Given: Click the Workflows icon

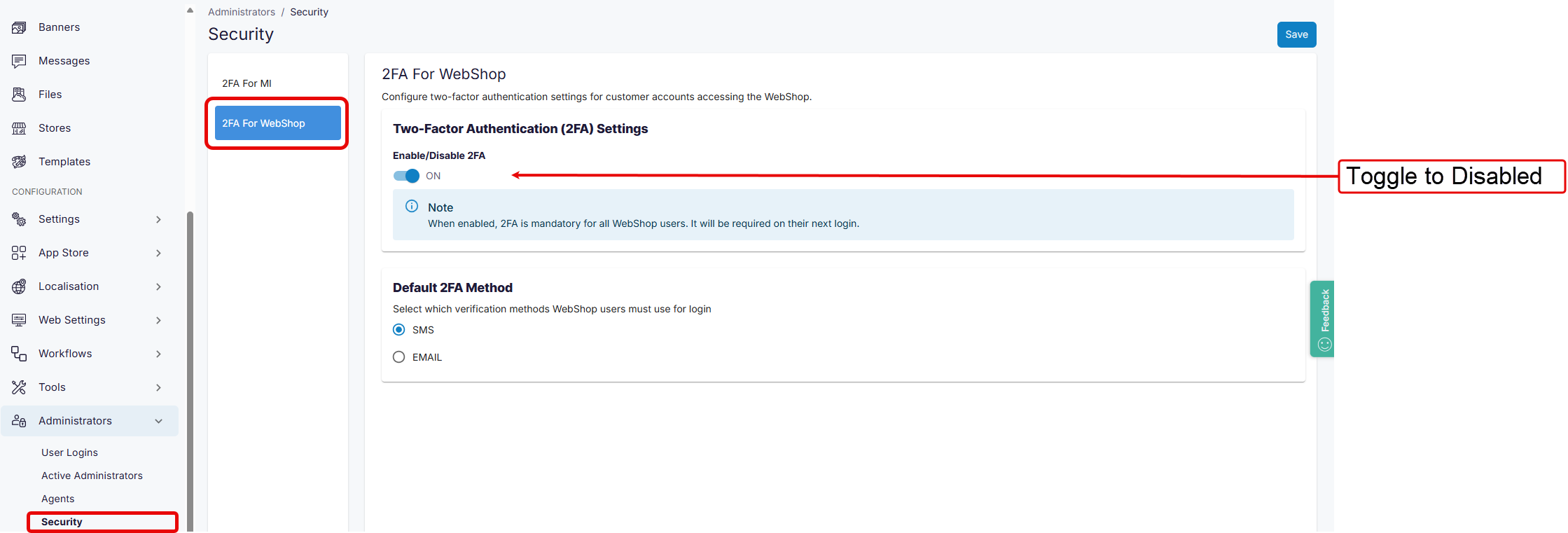Looking at the screenshot, I should pos(19,354).
